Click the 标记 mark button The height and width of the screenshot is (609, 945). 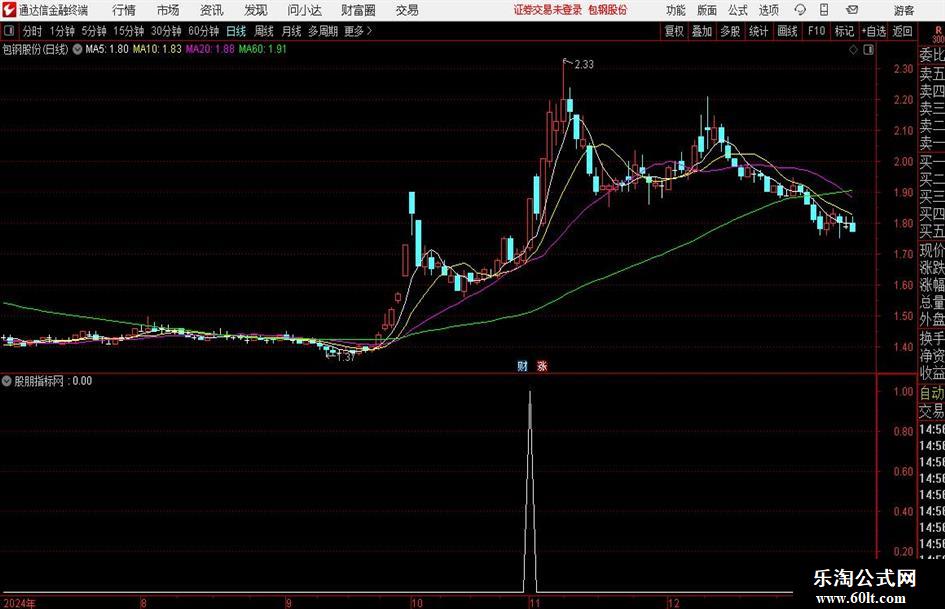click(x=844, y=31)
